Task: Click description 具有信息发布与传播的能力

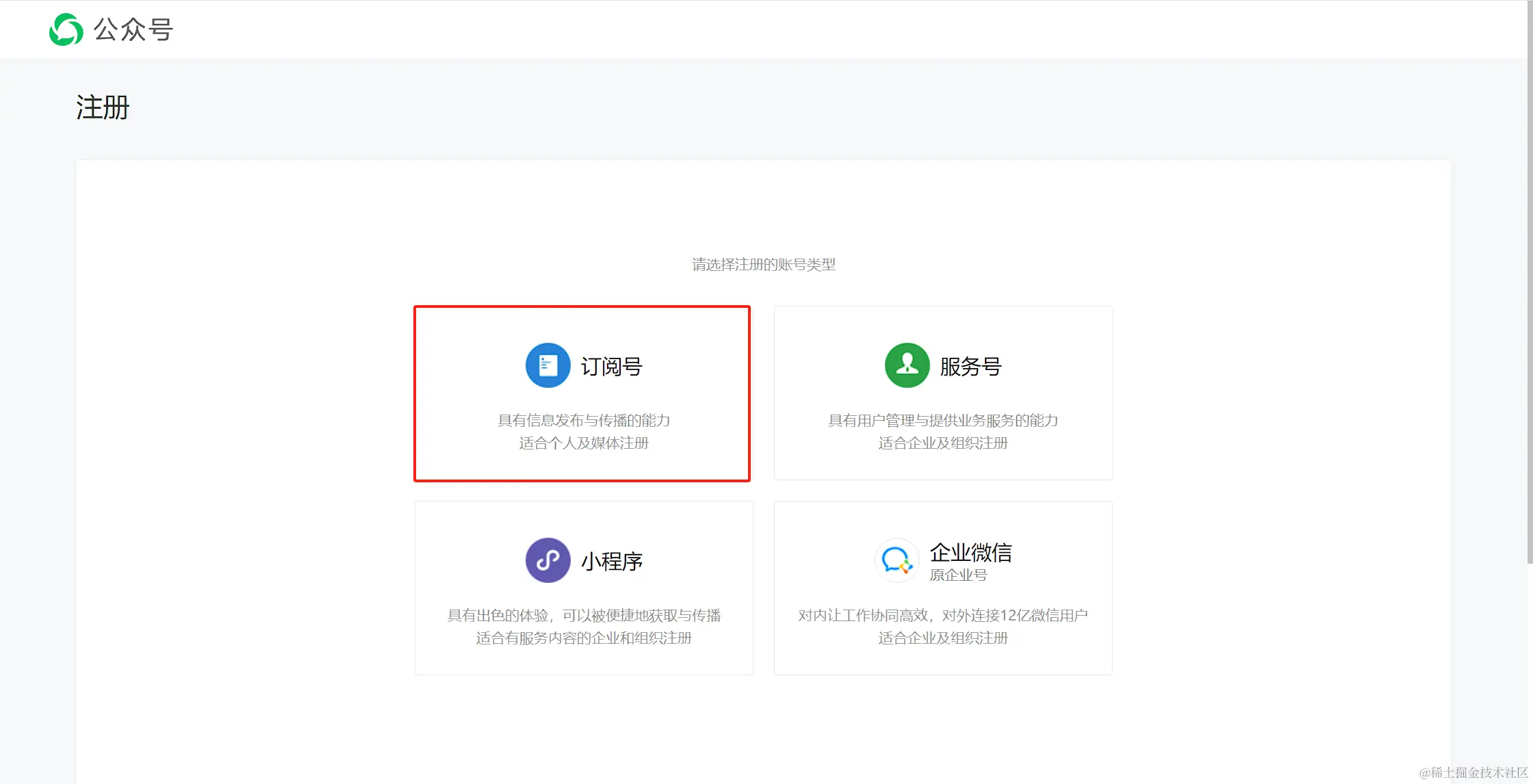Action: 584,420
